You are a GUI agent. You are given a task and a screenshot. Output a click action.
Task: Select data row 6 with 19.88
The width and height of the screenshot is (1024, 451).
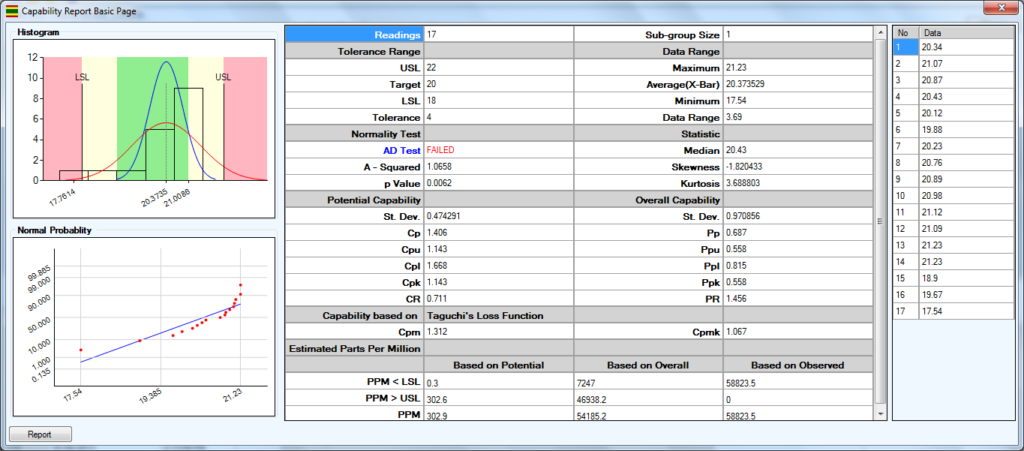click(953, 129)
